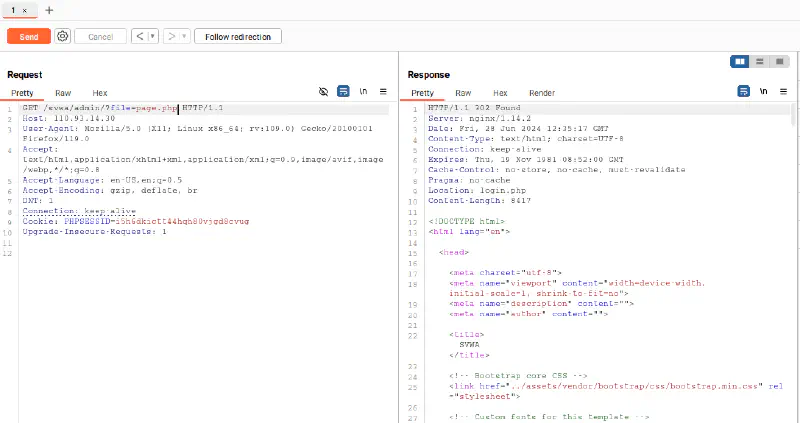This screenshot has height=423, width=800.
Task: Toggle Response pretty-print wrap icon
Action: click(x=744, y=92)
